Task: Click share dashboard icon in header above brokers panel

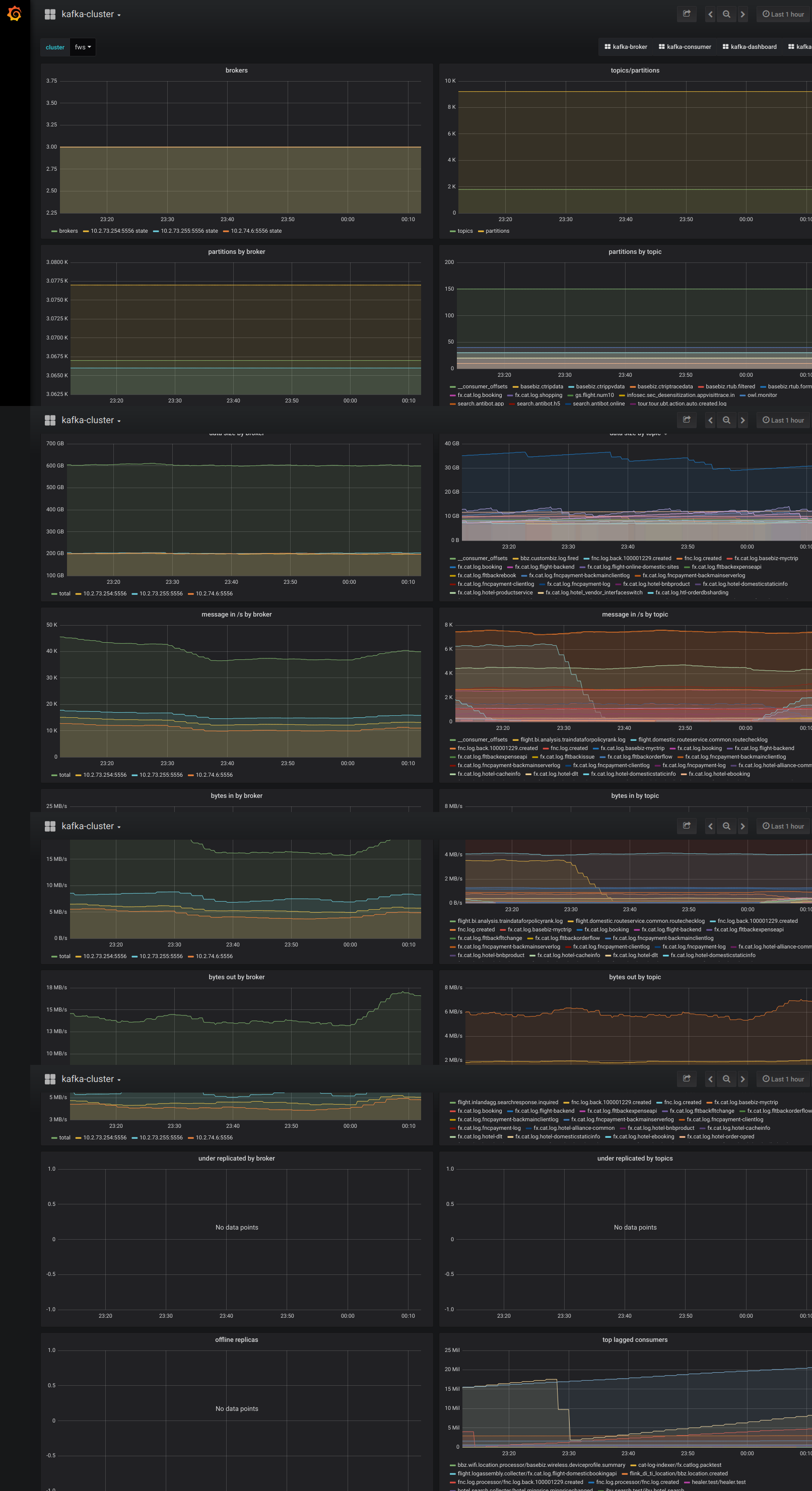Action: tap(687, 14)
